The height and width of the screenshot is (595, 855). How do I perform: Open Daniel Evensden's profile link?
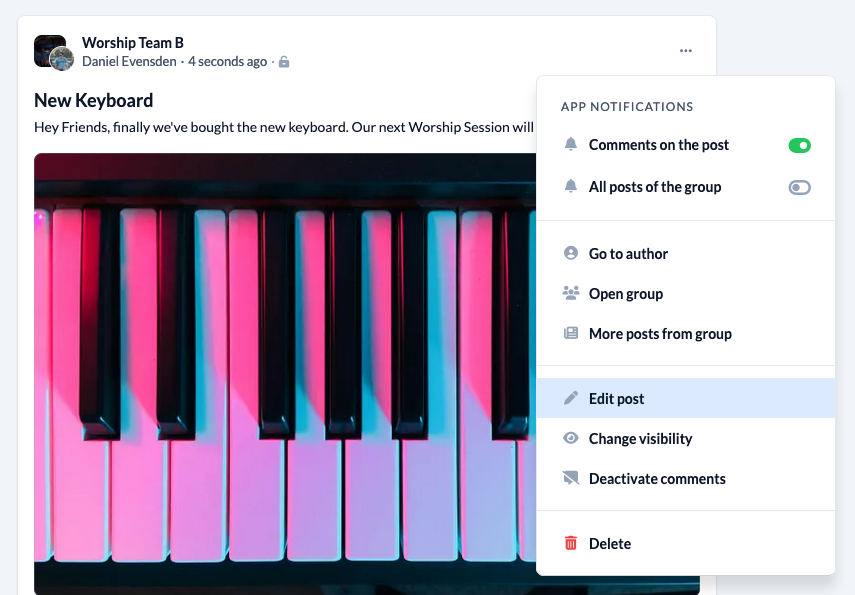pyautogui.click(x=129, y=62)
